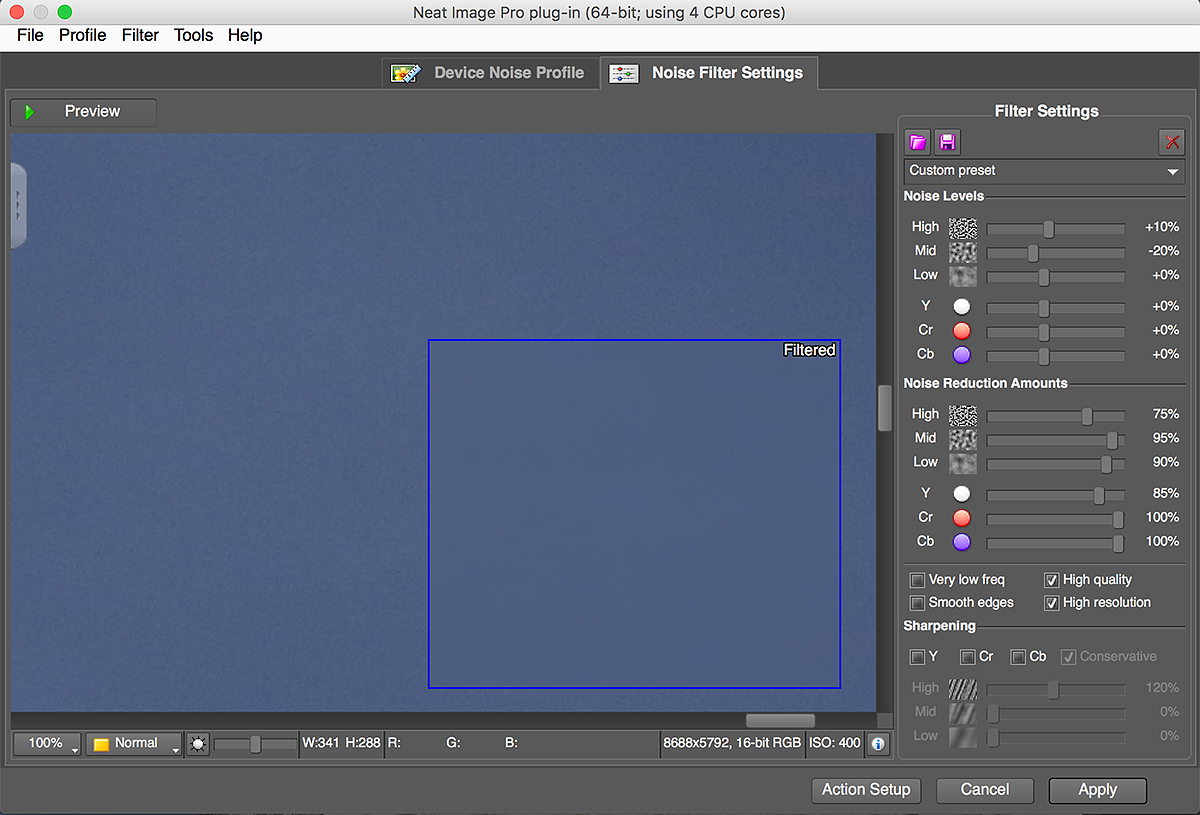The width and height of the screenshot is (1200, 815).
Task: Click the Noise Levels Mid slider handle
Action: [x=1033, y=253]
